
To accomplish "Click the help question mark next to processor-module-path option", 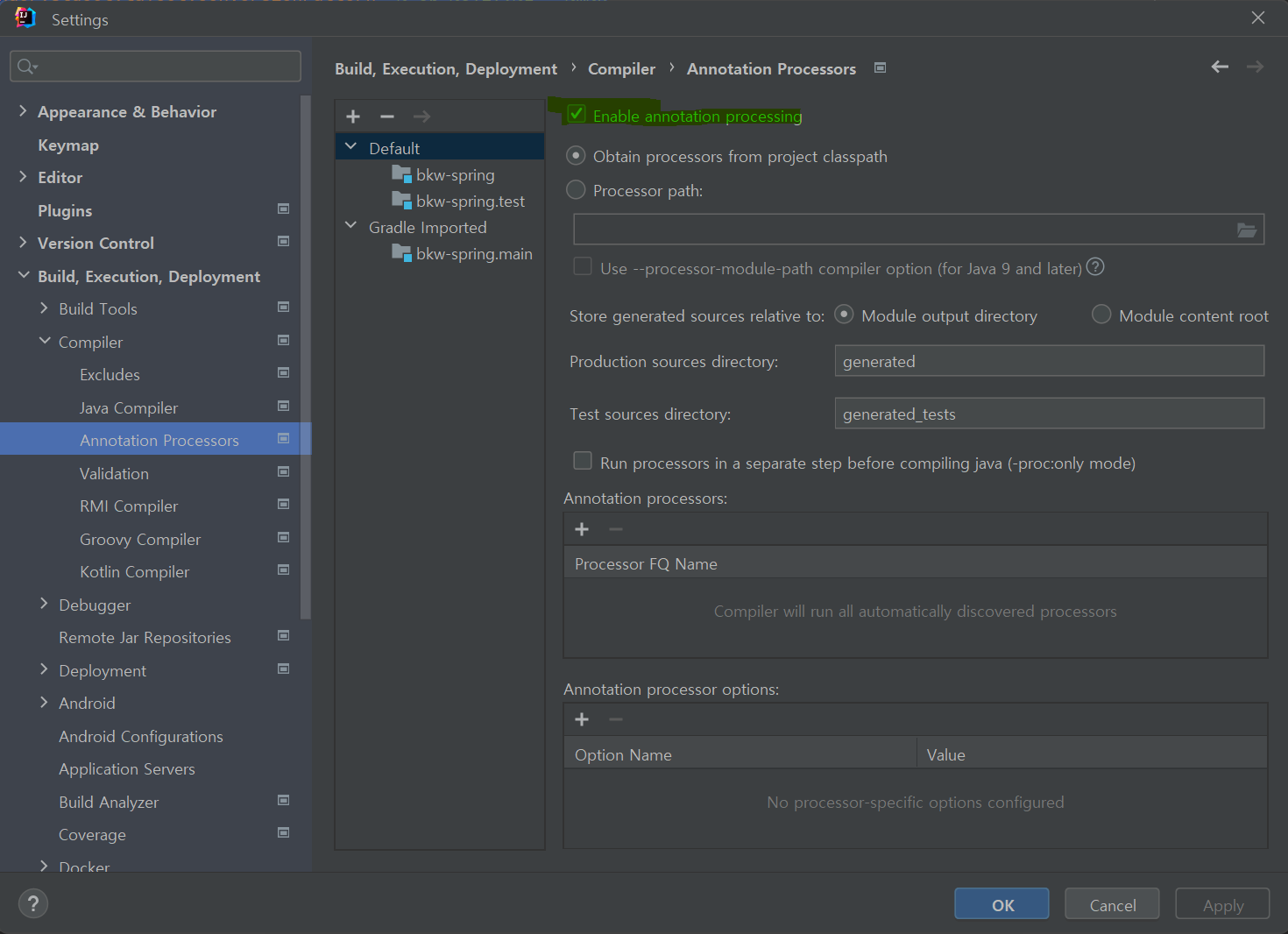I will pos(1095,267).
